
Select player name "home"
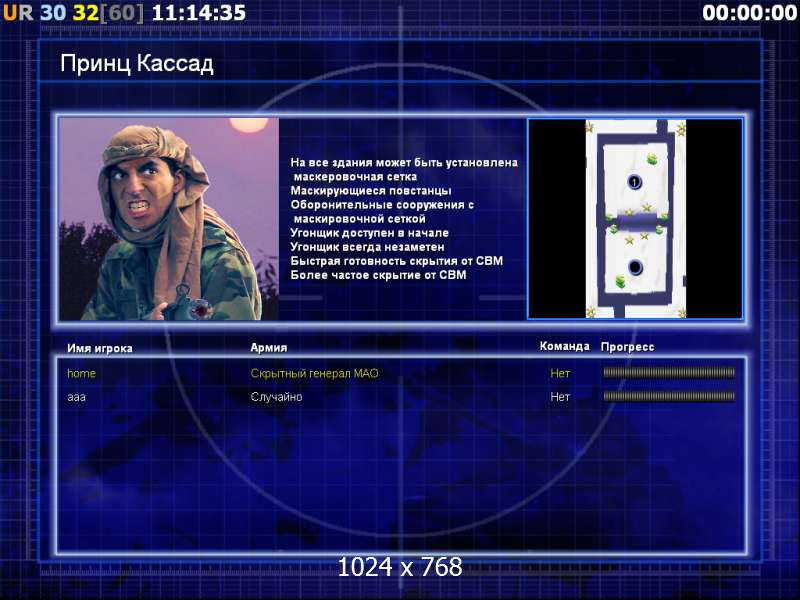82,373
